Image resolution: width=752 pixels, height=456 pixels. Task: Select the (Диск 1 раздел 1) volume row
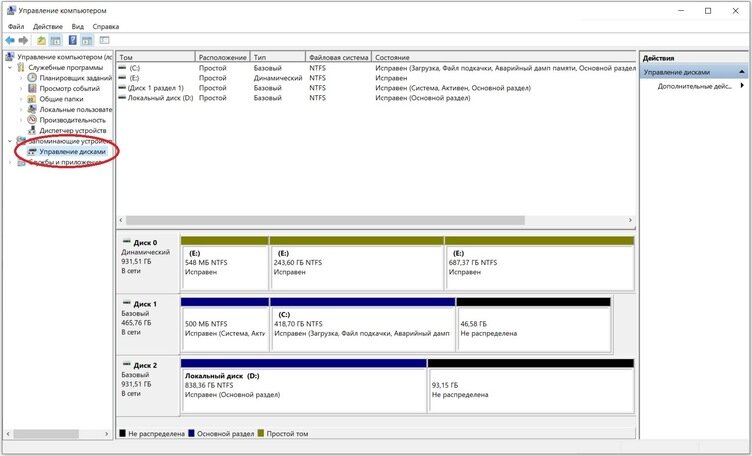[x=376, y=88]
